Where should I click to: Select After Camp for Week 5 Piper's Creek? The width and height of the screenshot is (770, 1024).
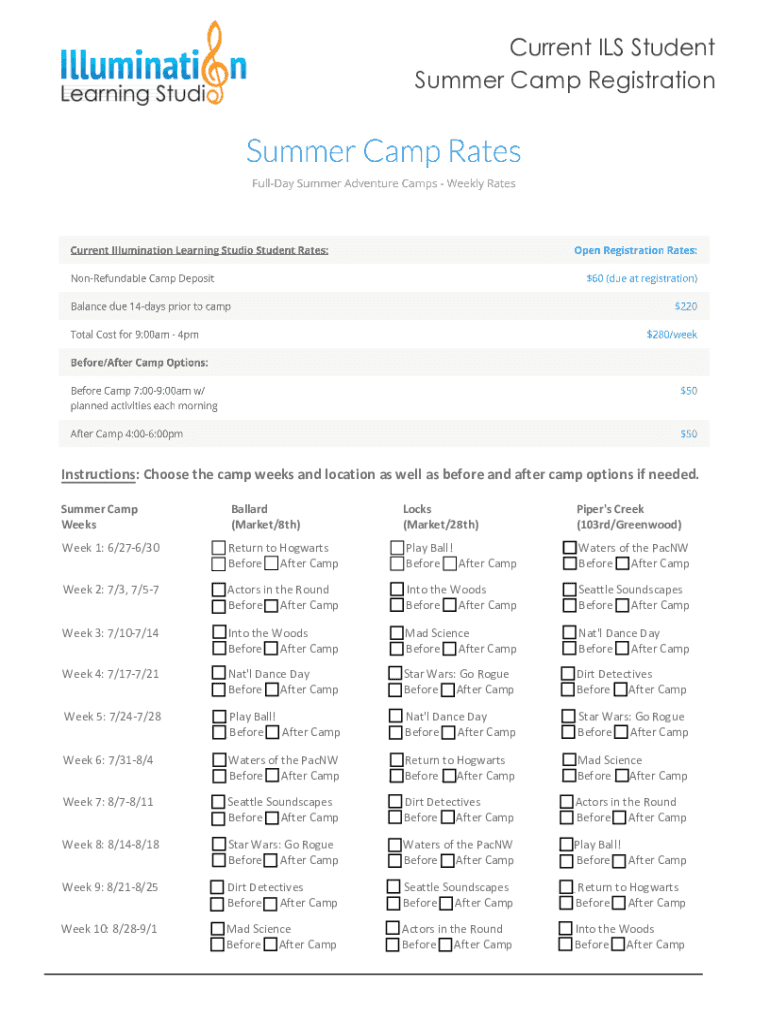(621, 732)
